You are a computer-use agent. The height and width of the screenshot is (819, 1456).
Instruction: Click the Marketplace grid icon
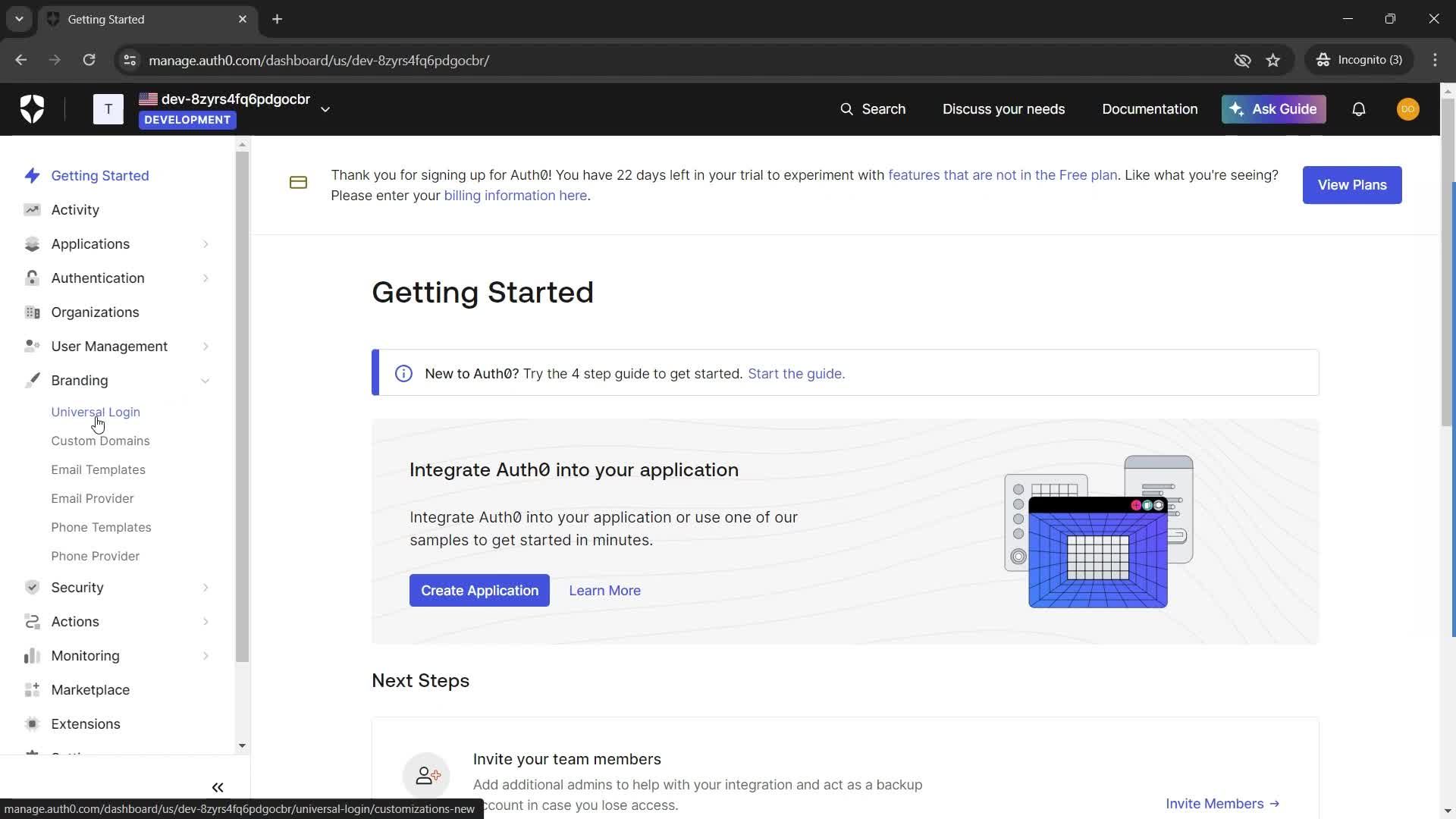tap(32, 690)
